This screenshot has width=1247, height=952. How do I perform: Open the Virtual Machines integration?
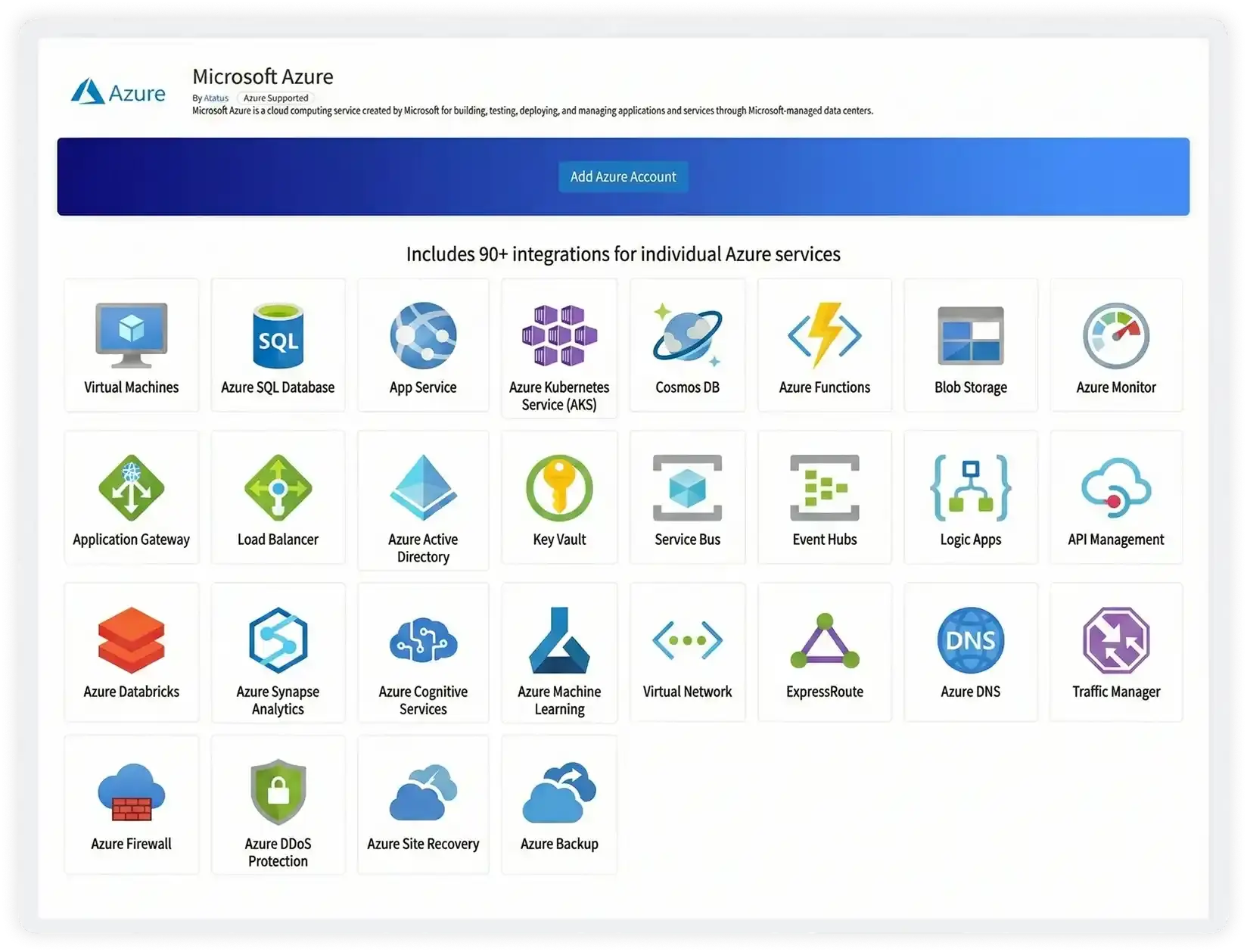131,344
